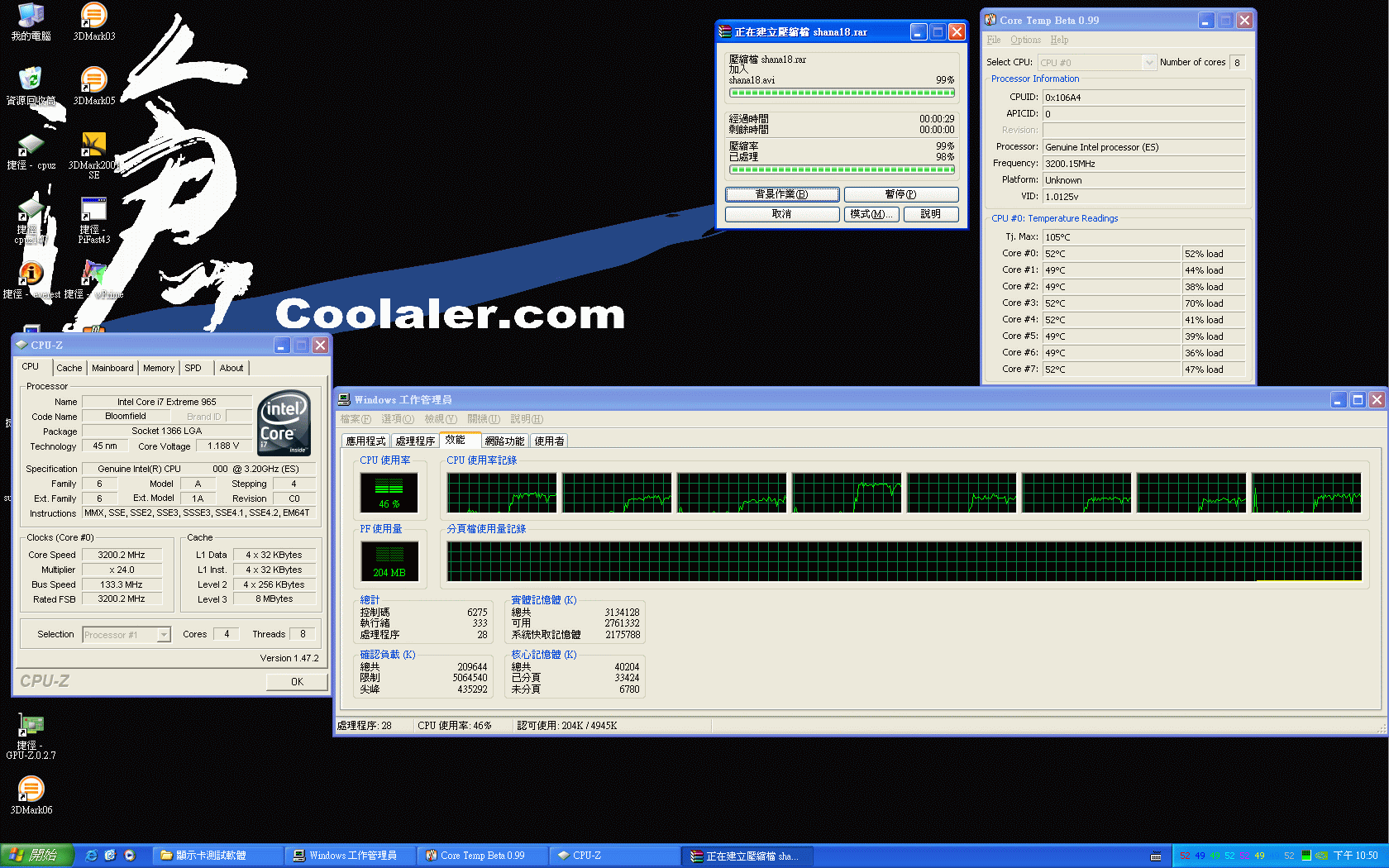Open the 3DMark06 desktop shortcut

pyautogui.click(x=31, y=795)
